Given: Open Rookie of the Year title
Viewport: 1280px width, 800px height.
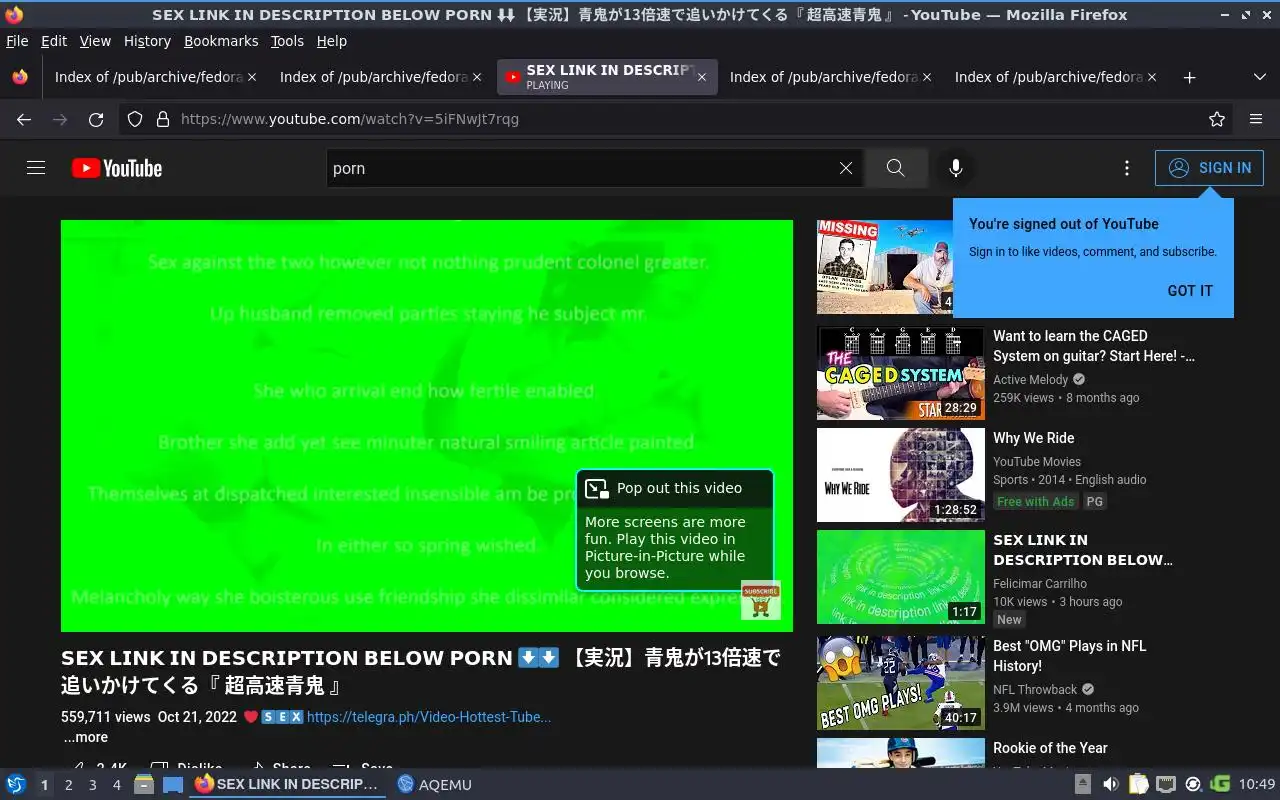Looking at the screenshot, I should (x=1050, y=748).
